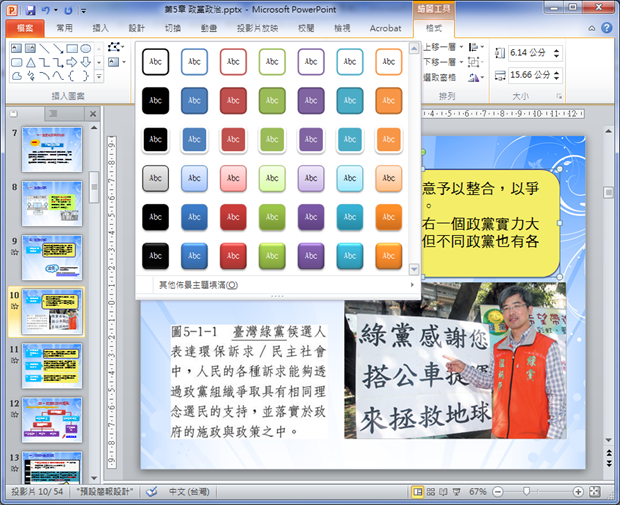Click the zoom in plus button
The image size is (620, 505).
[578, 492]
